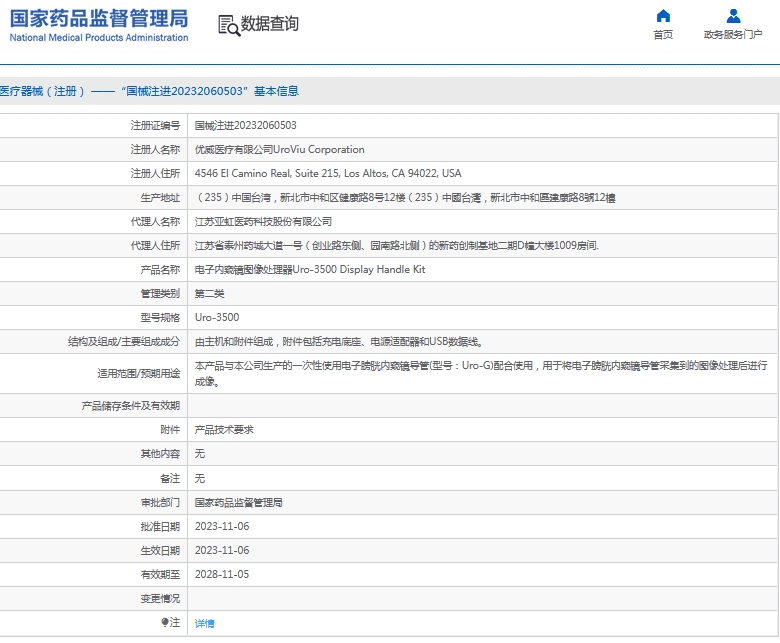The image size is (780, 643).
Task: Click the 产品名称 label
Action: tap(160, 270)
